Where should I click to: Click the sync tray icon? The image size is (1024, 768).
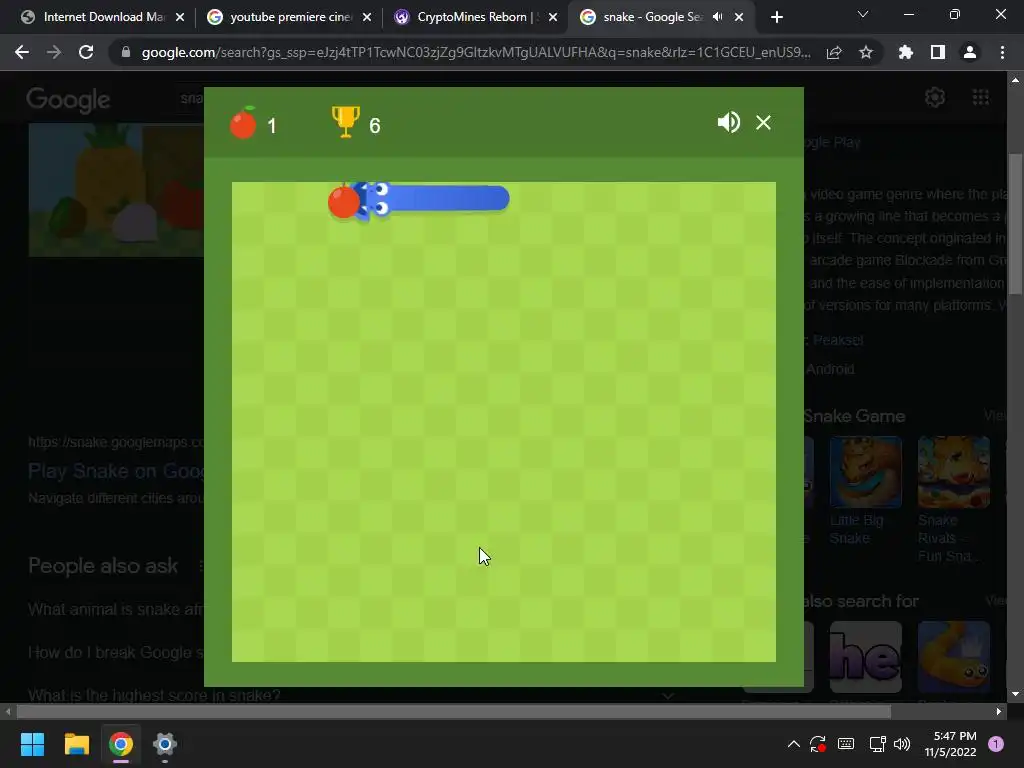[818, 744]
